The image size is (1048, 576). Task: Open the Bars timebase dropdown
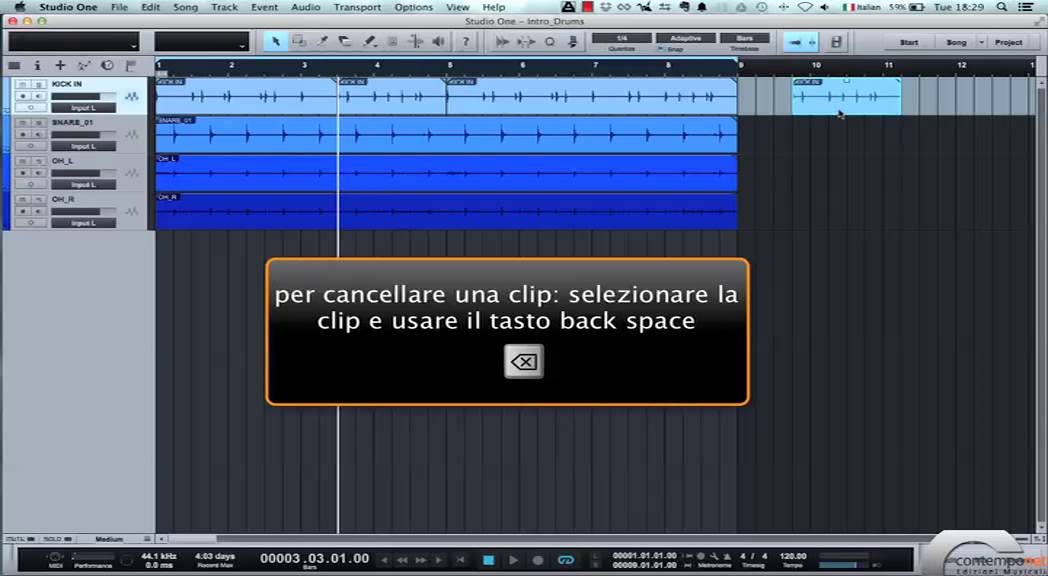tap(745, 38)
